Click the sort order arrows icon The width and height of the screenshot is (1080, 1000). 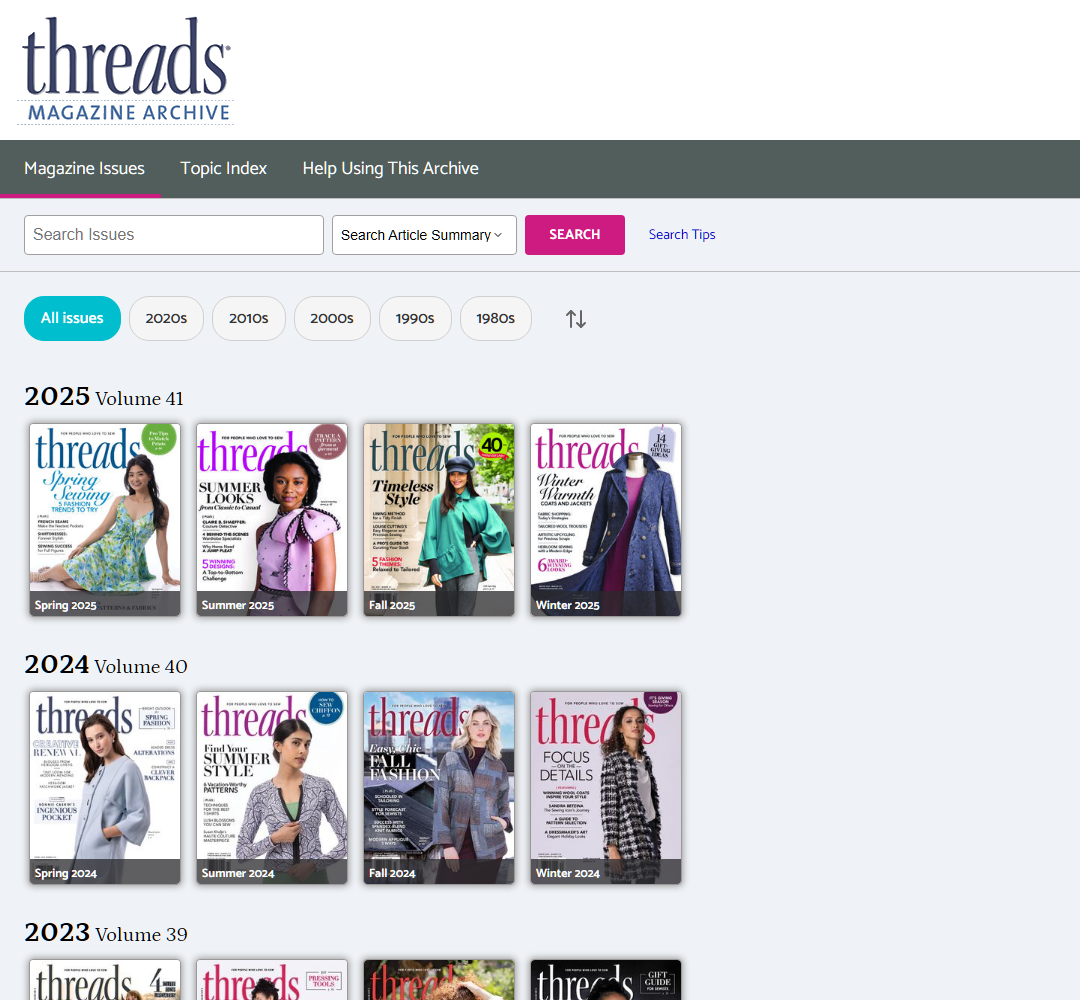[576, 318]
